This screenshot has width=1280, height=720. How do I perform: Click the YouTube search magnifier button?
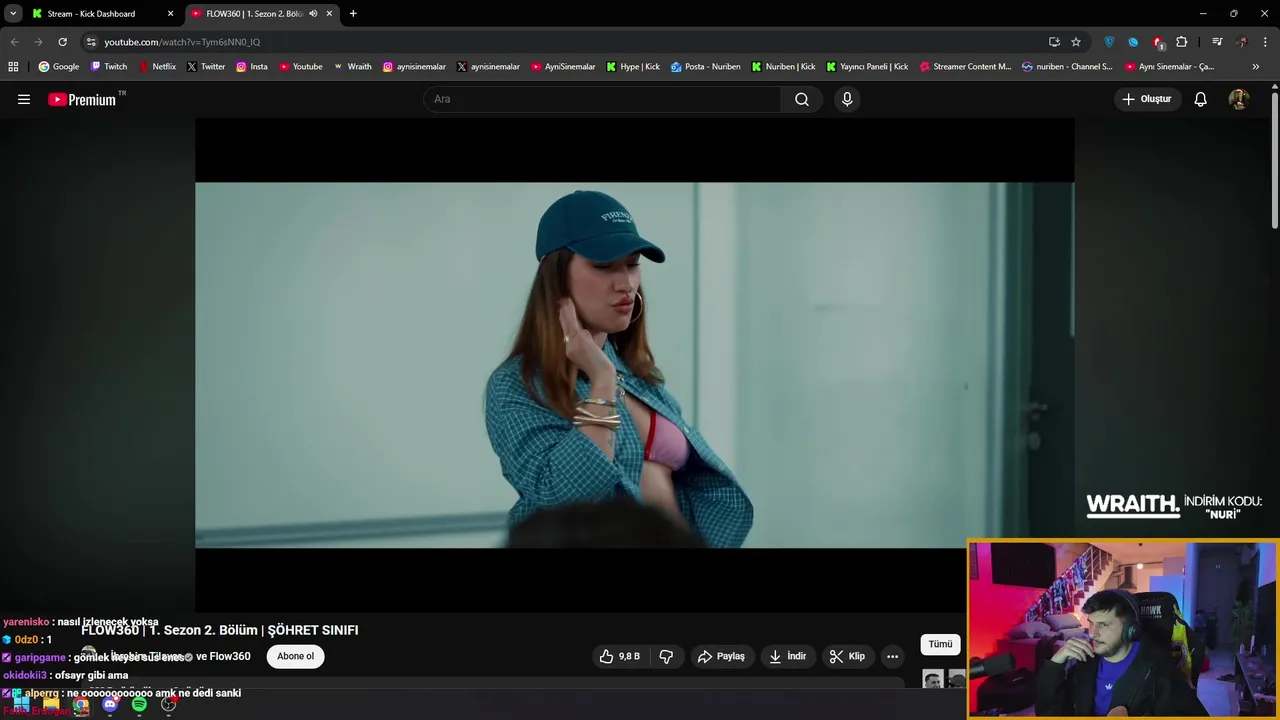point(802,99)
